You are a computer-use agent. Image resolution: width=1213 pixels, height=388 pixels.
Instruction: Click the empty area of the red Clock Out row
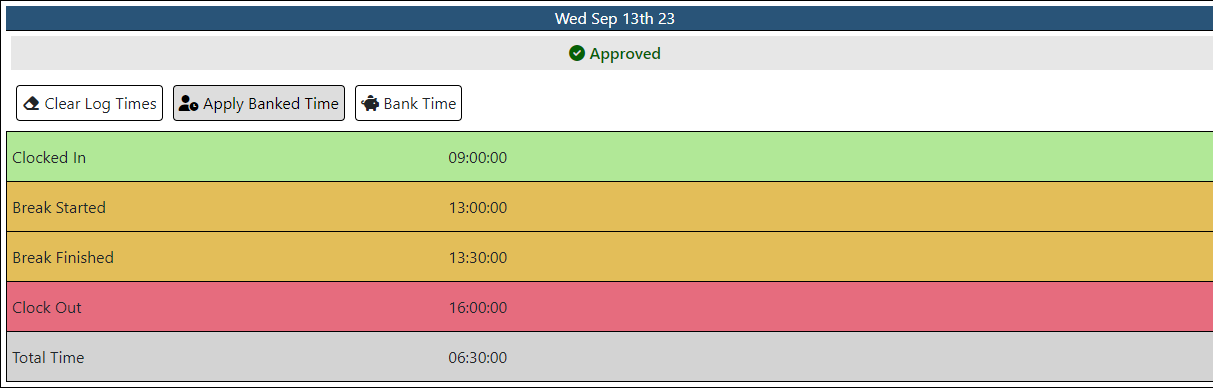tap(860, 307)
